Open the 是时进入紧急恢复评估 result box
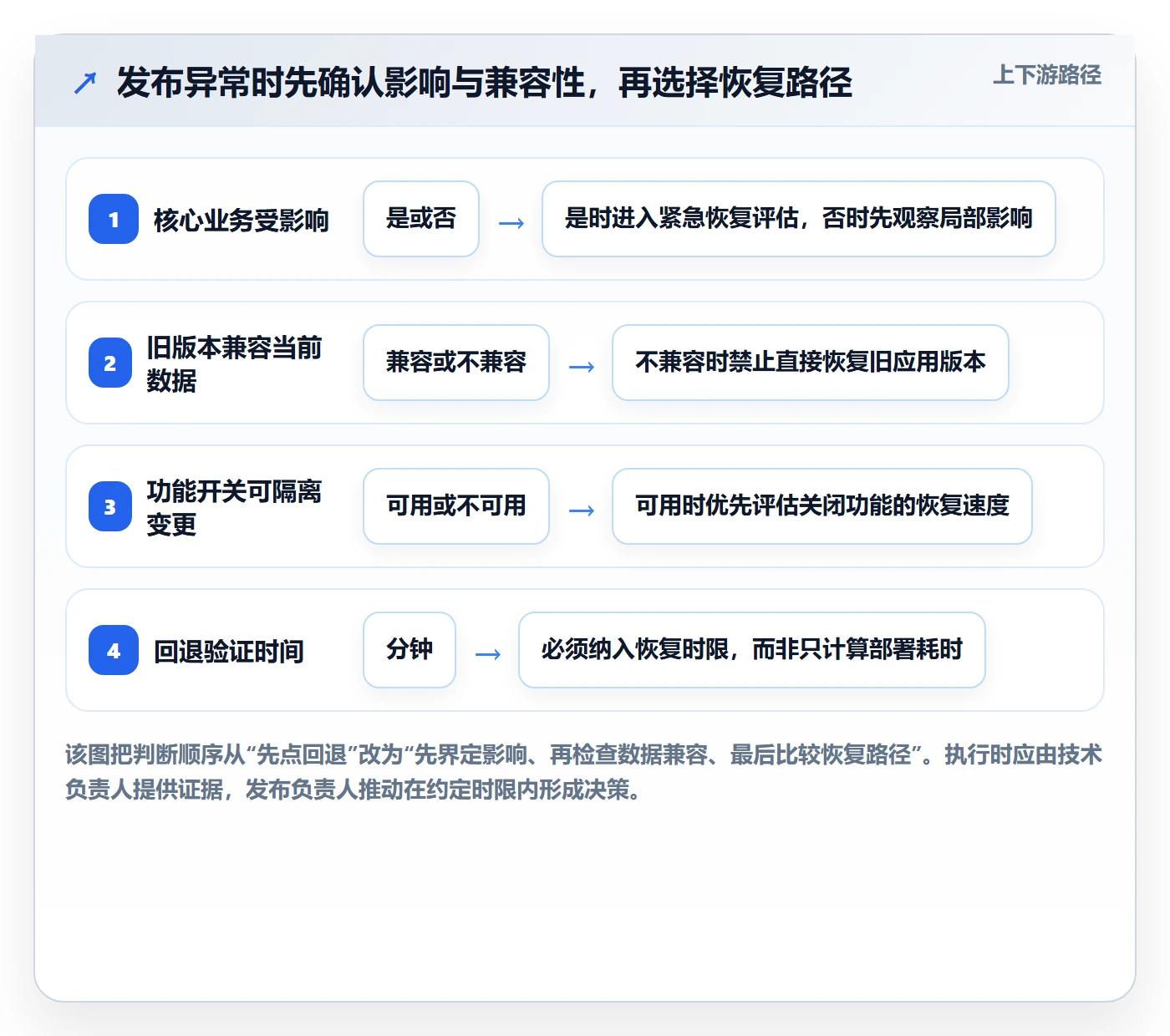 [x=799, y=219]
